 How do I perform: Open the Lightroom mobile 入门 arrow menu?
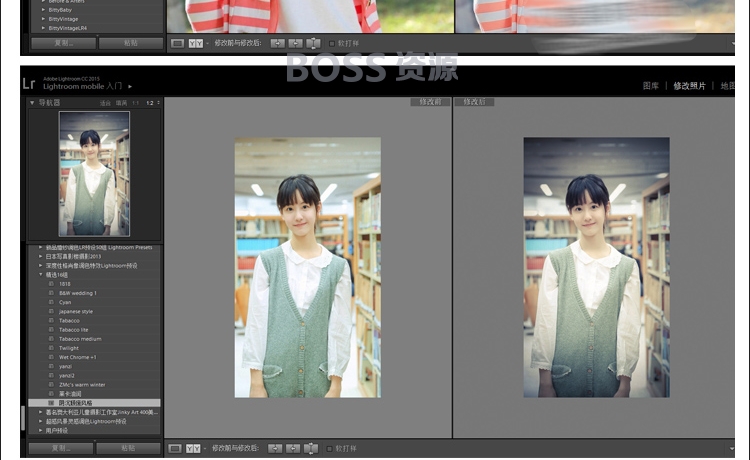click(130, 87)
